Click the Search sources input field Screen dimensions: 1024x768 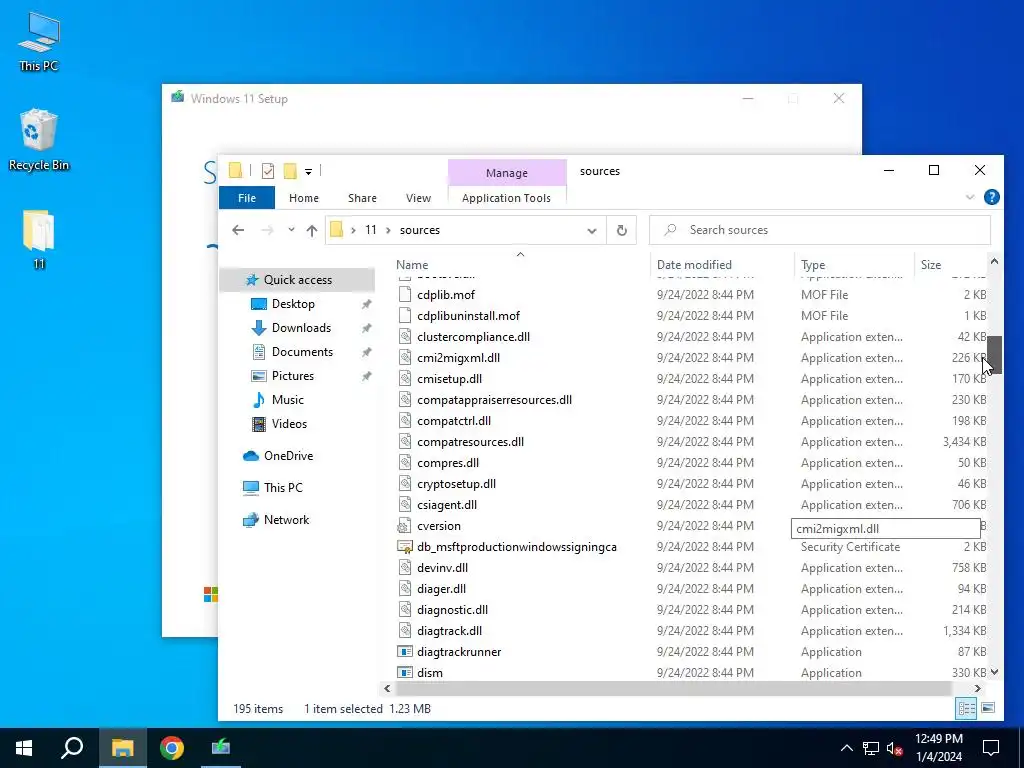point(820,230)
